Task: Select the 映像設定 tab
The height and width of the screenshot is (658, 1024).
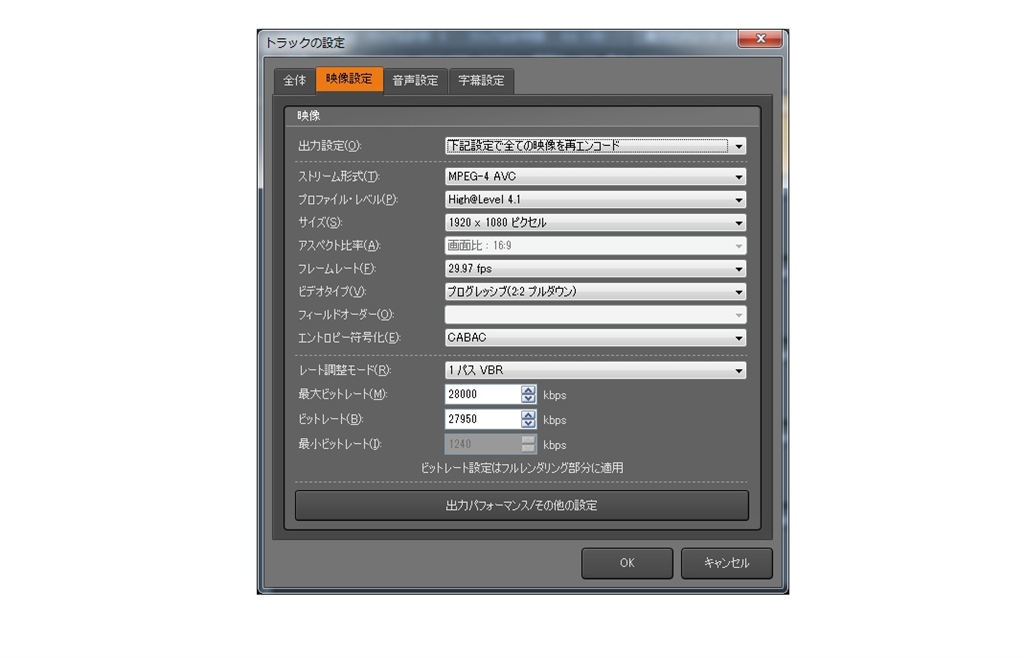Action: (x=349, y=79)
